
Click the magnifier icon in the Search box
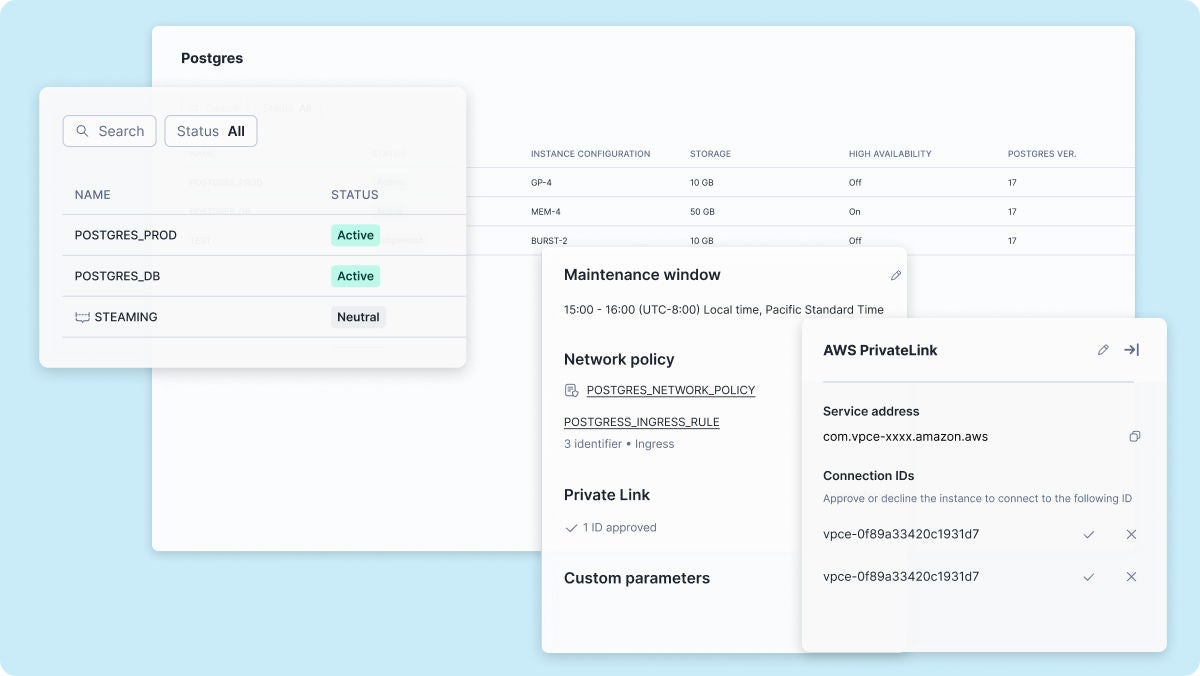click(x=83, y=131)
